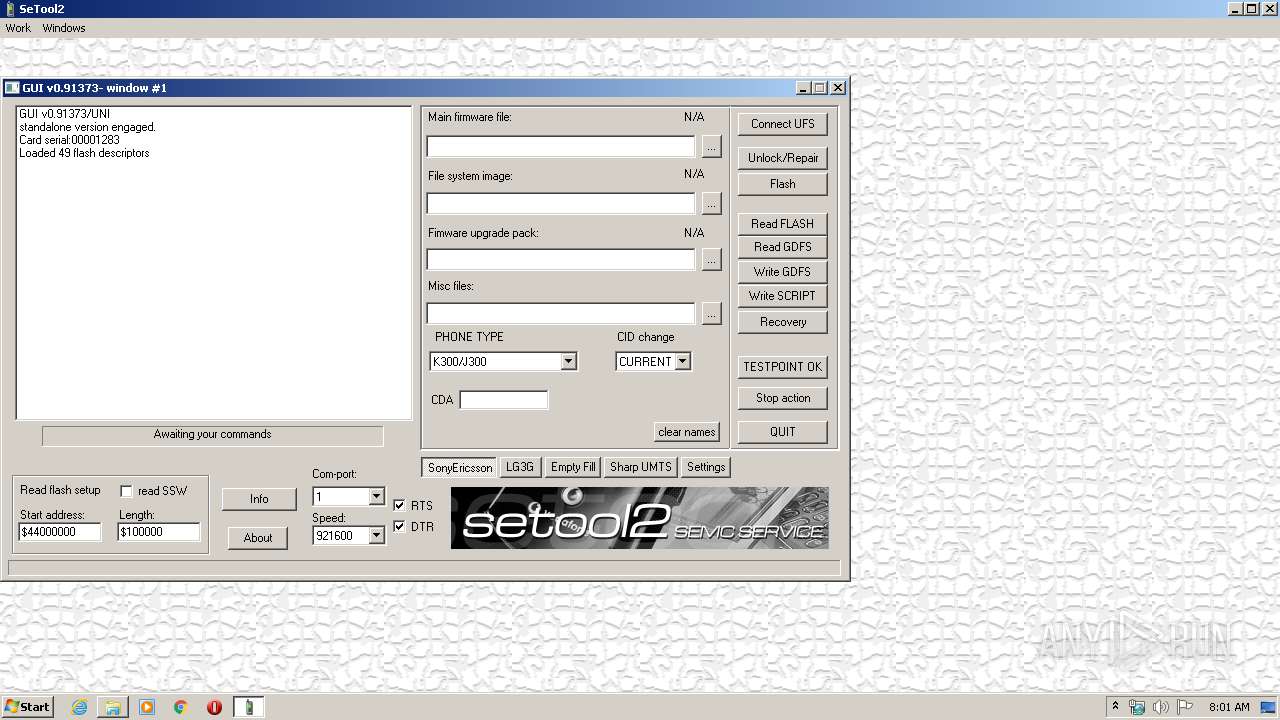This screenshot has height=720, width=1280.
Task: Click 'Awaiting your commands' status bar
Action: 212,435
